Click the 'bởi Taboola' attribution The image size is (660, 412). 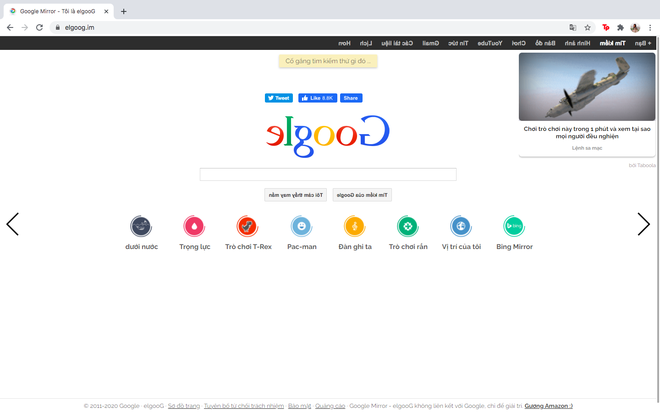click(642, 165)
